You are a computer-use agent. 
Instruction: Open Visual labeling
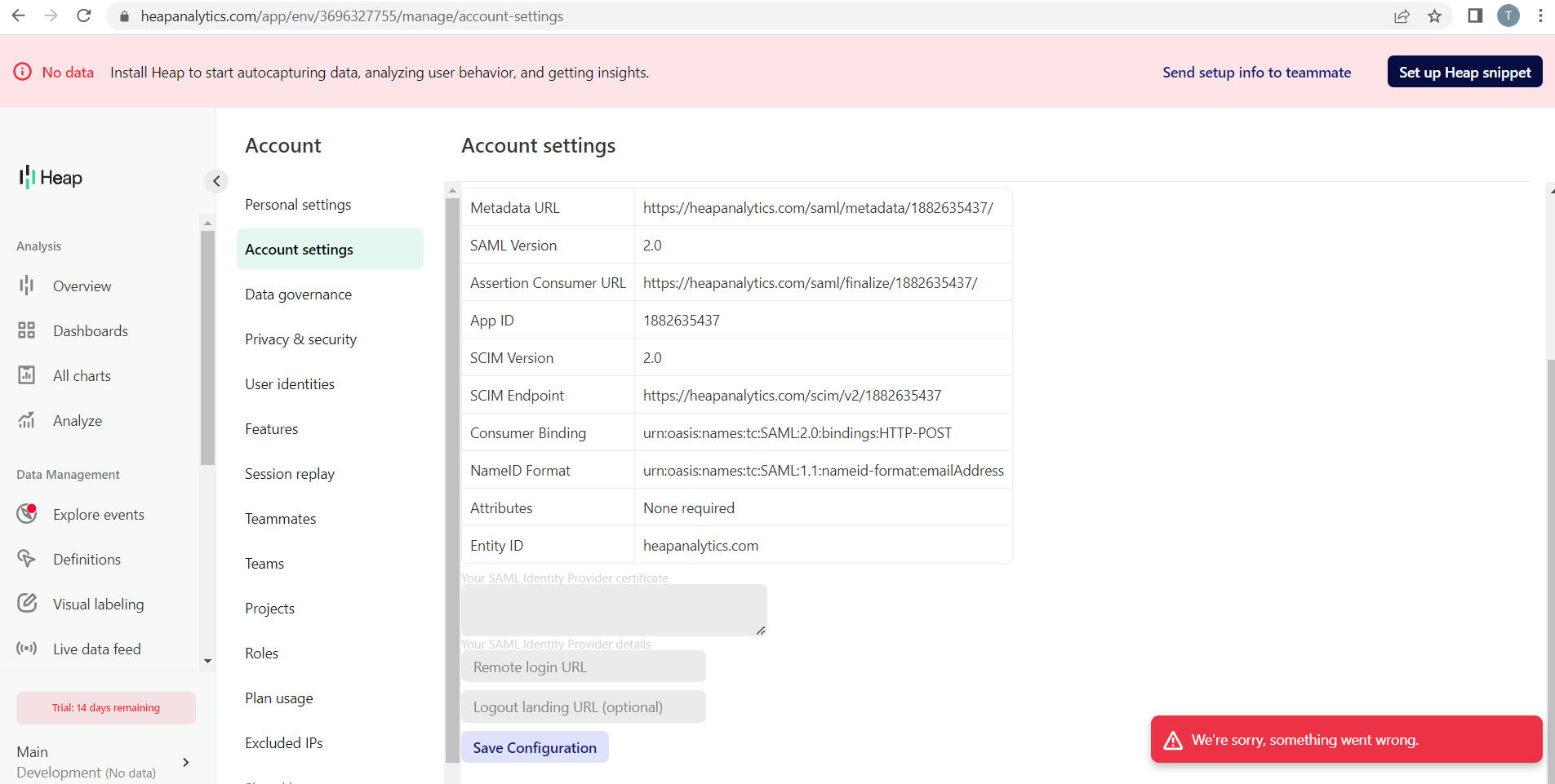pyautogui.click(x=98, y=605)
